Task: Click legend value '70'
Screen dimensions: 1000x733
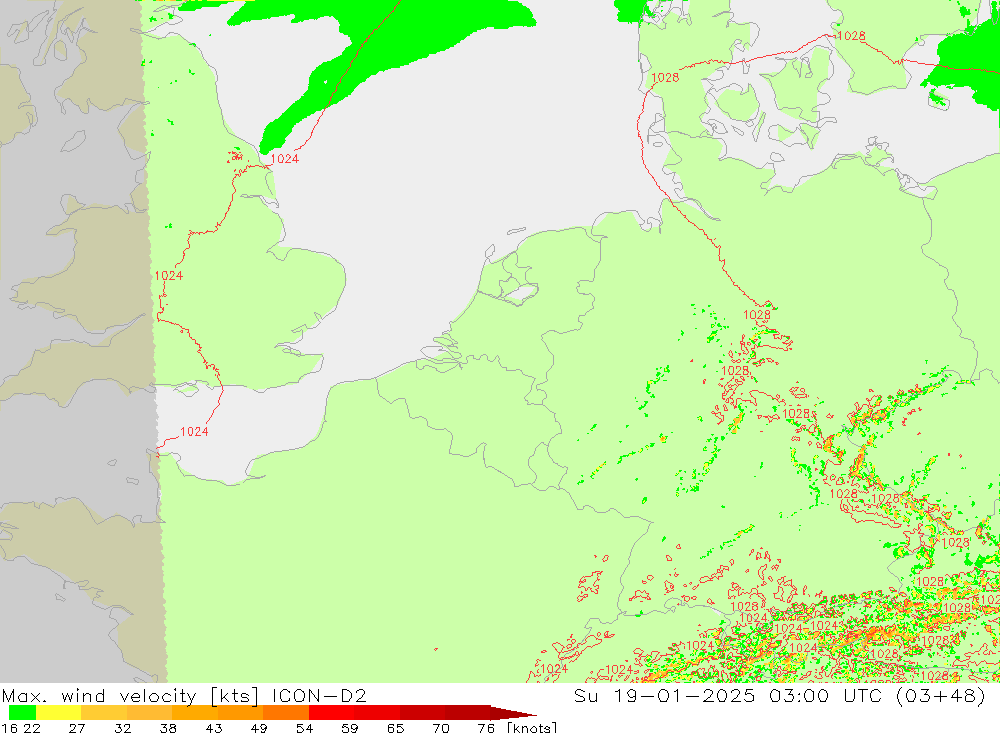Action: pos(441,728)
